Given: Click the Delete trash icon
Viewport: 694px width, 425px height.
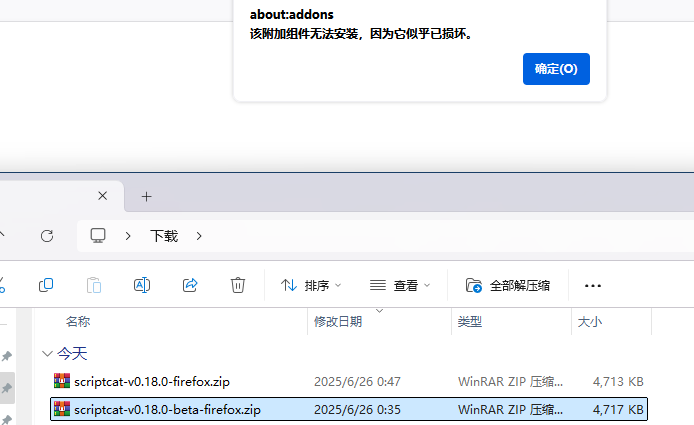Looking at the screenshot, I should coord(238,285).
